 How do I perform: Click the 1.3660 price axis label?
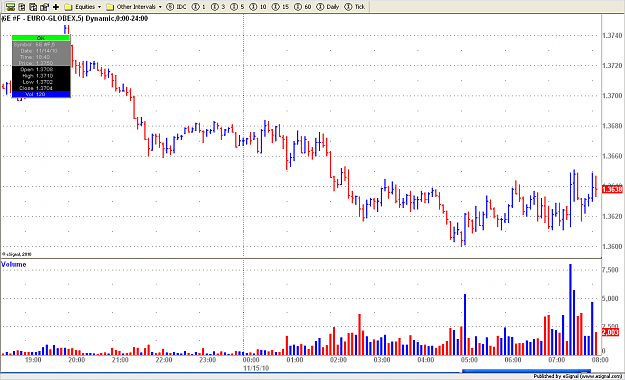coord(612,156)
